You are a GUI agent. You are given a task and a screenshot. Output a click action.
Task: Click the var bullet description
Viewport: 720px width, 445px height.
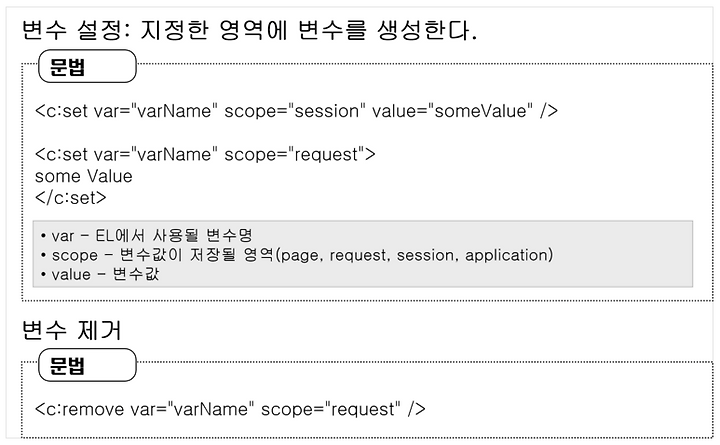pyautogui.click(x=146, y=236)
